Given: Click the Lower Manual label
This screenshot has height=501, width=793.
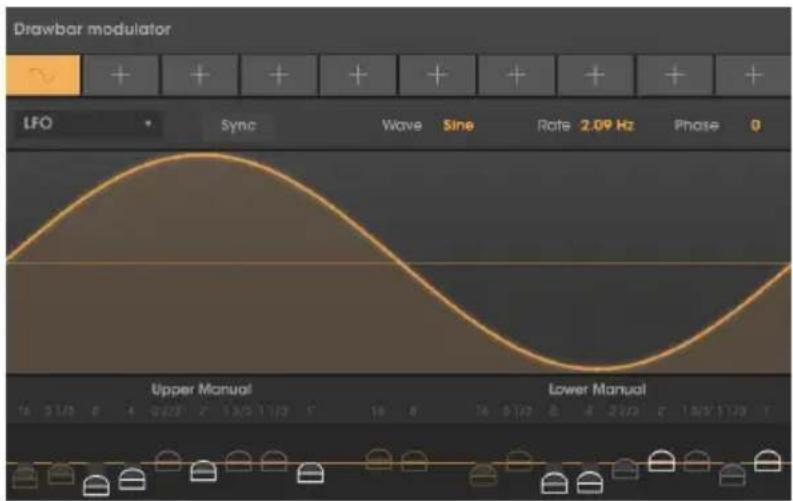Looking at the screenshot, I should click(597, 389).
